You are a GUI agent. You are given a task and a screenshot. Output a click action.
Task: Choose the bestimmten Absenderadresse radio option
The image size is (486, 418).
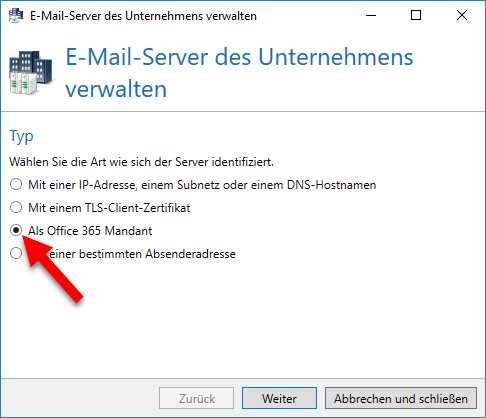click(16, 253)
